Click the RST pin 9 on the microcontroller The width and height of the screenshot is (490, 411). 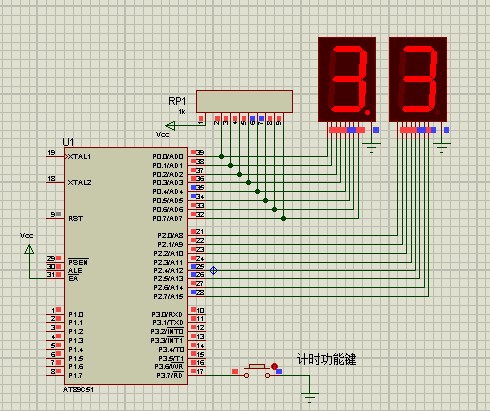(55, 218)
